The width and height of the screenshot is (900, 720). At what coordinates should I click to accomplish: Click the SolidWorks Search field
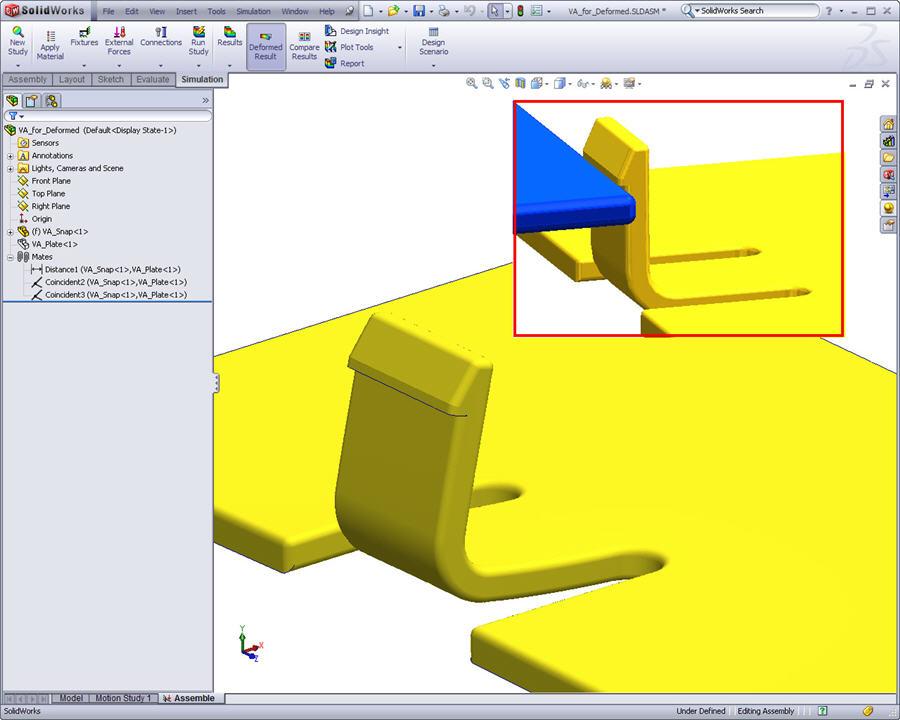(x=750, y=11)
